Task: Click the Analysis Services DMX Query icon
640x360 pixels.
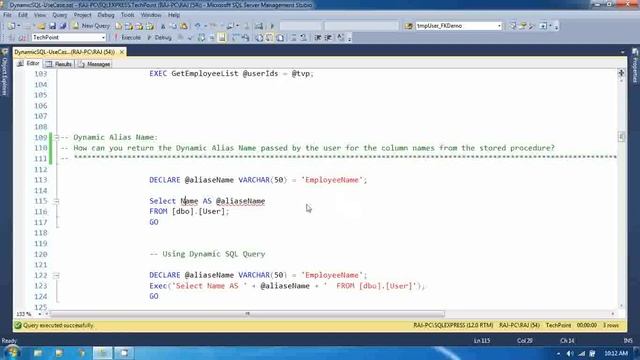Action: coord(140,26)
